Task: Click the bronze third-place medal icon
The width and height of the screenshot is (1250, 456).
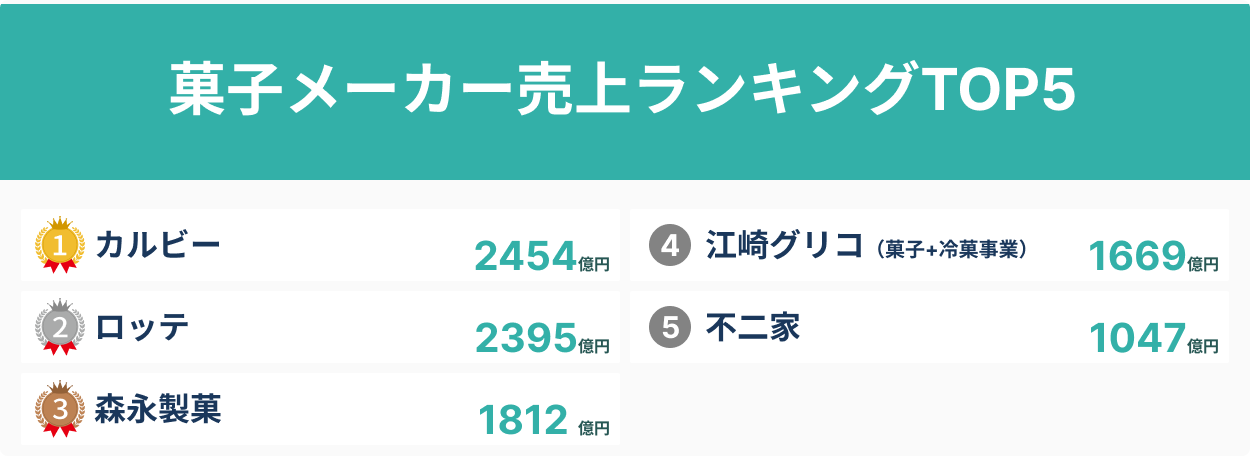Action: (59, 409)
